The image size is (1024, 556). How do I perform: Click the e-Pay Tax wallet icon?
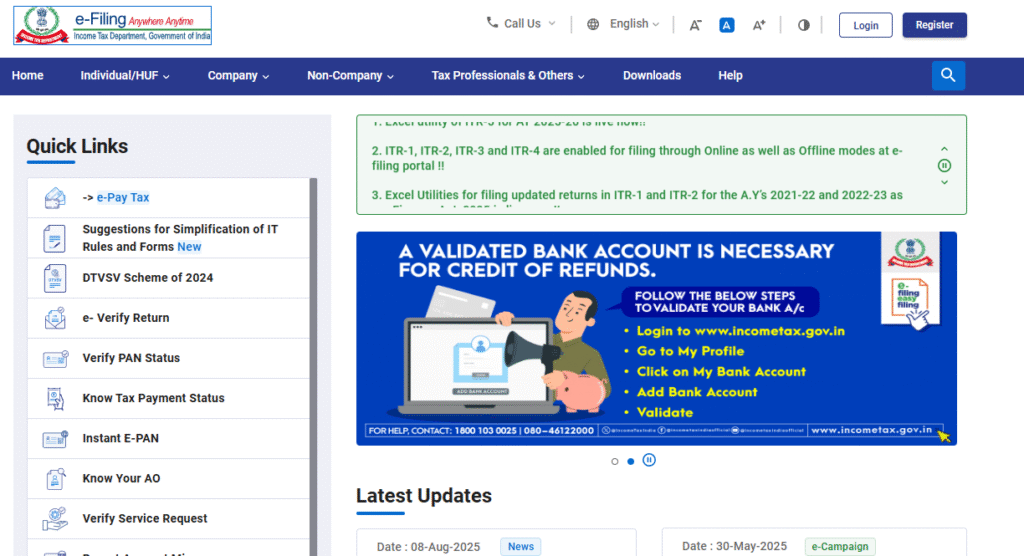point(55,197)
